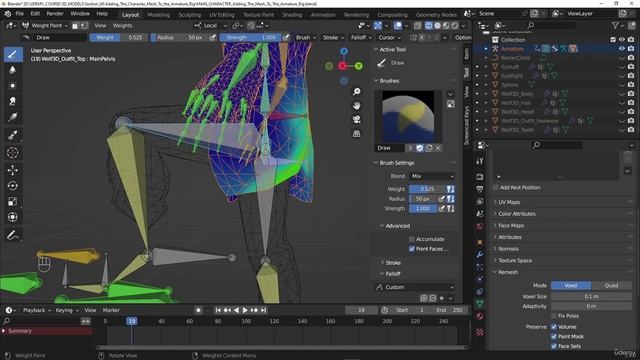Hide the Armature with its eye icon
This screenshot has height=360, width=640.
[x=622, y=49]
